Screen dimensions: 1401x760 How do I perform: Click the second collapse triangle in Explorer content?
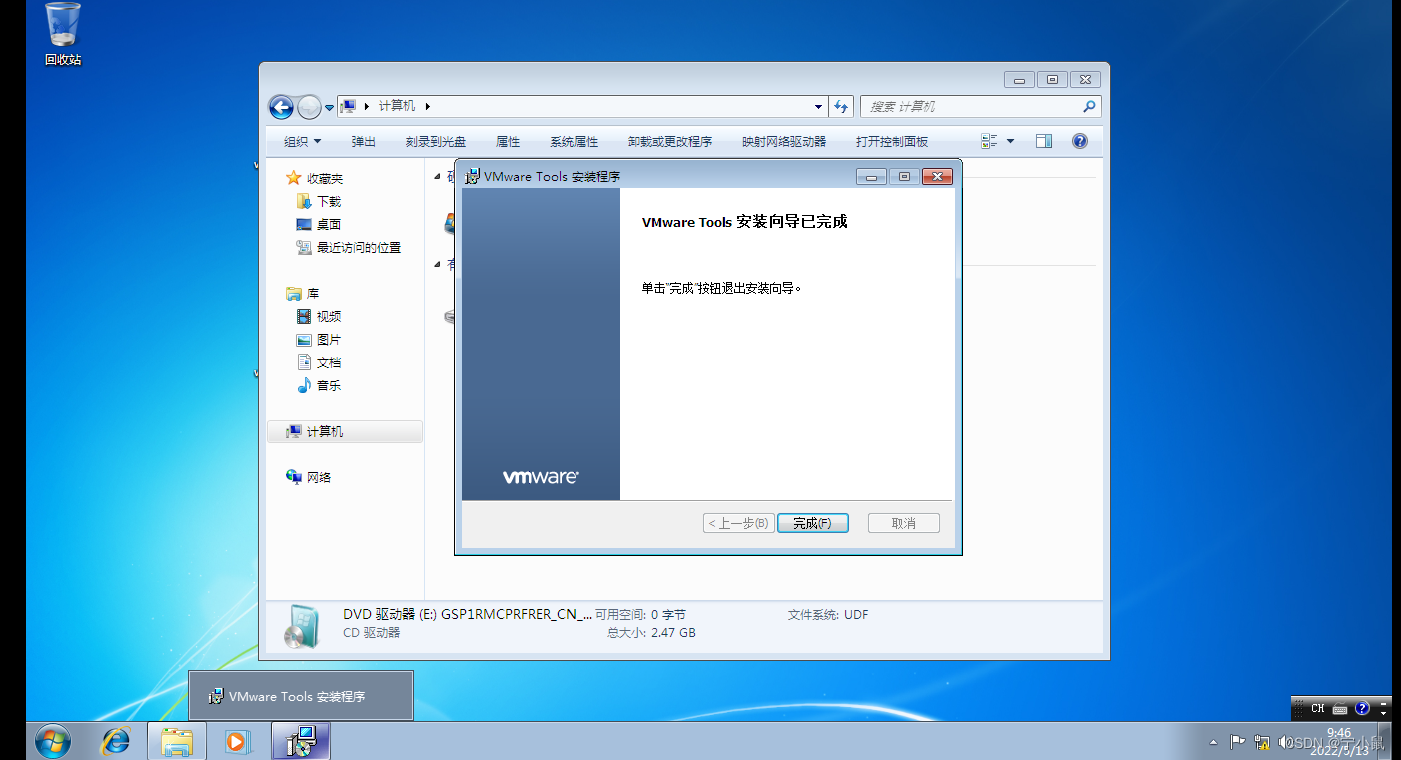point(437,265)
